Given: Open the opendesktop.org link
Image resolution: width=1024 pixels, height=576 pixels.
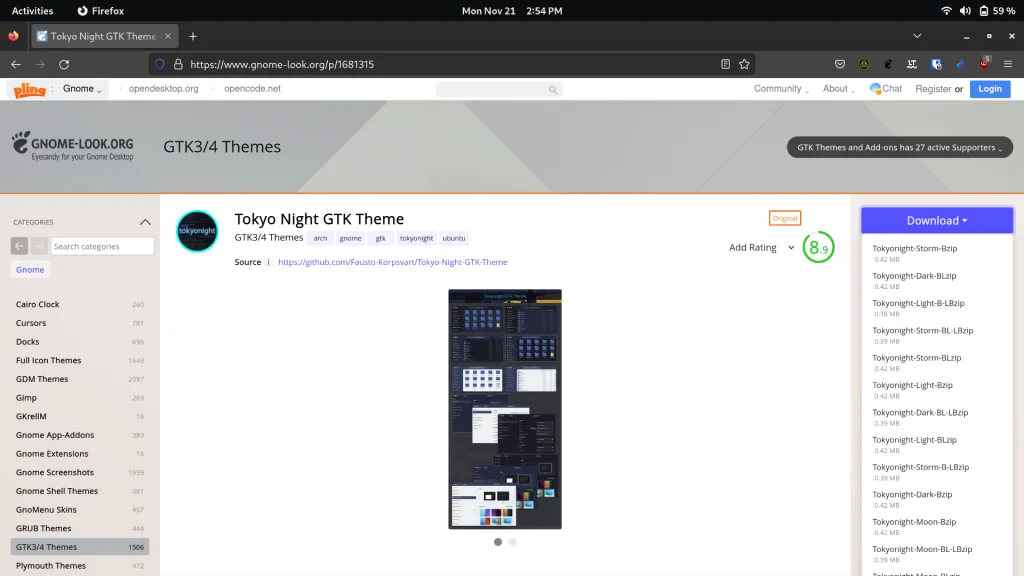Looking at the screenshot, I should click(x=163, y=89).
